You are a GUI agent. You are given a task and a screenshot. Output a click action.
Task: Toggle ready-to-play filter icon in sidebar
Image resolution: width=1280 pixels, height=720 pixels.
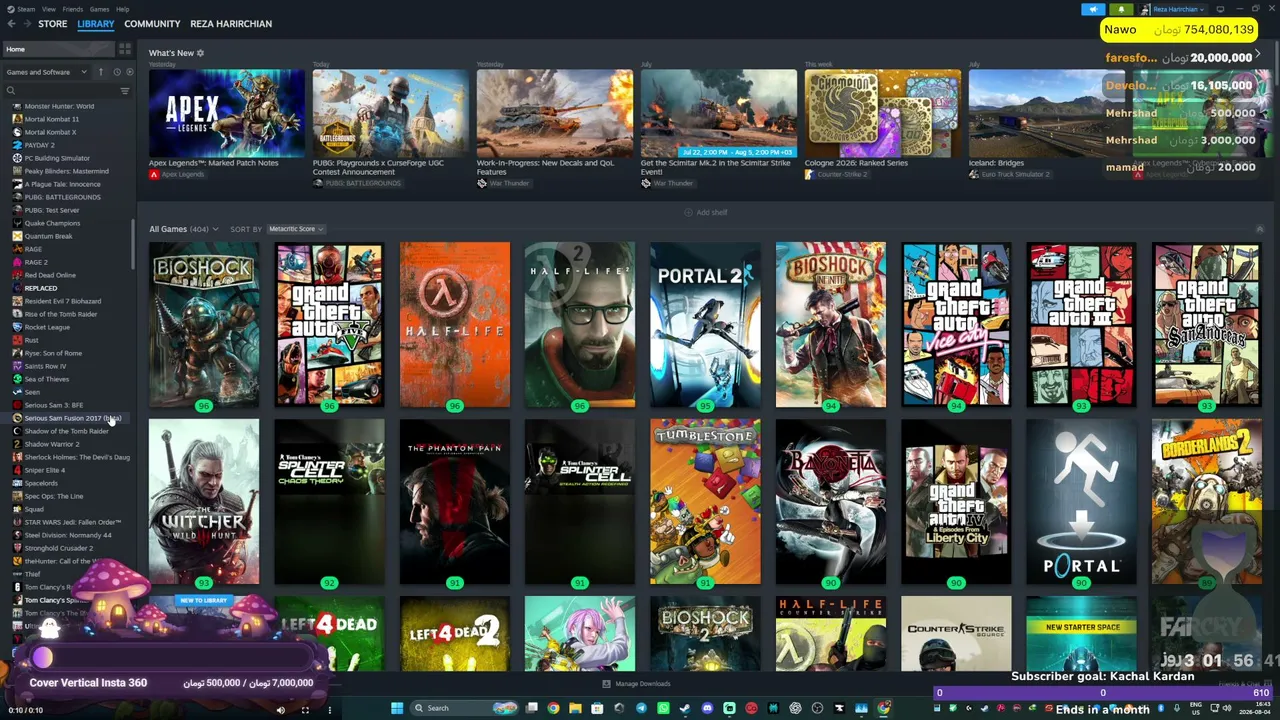pos(129,72)
